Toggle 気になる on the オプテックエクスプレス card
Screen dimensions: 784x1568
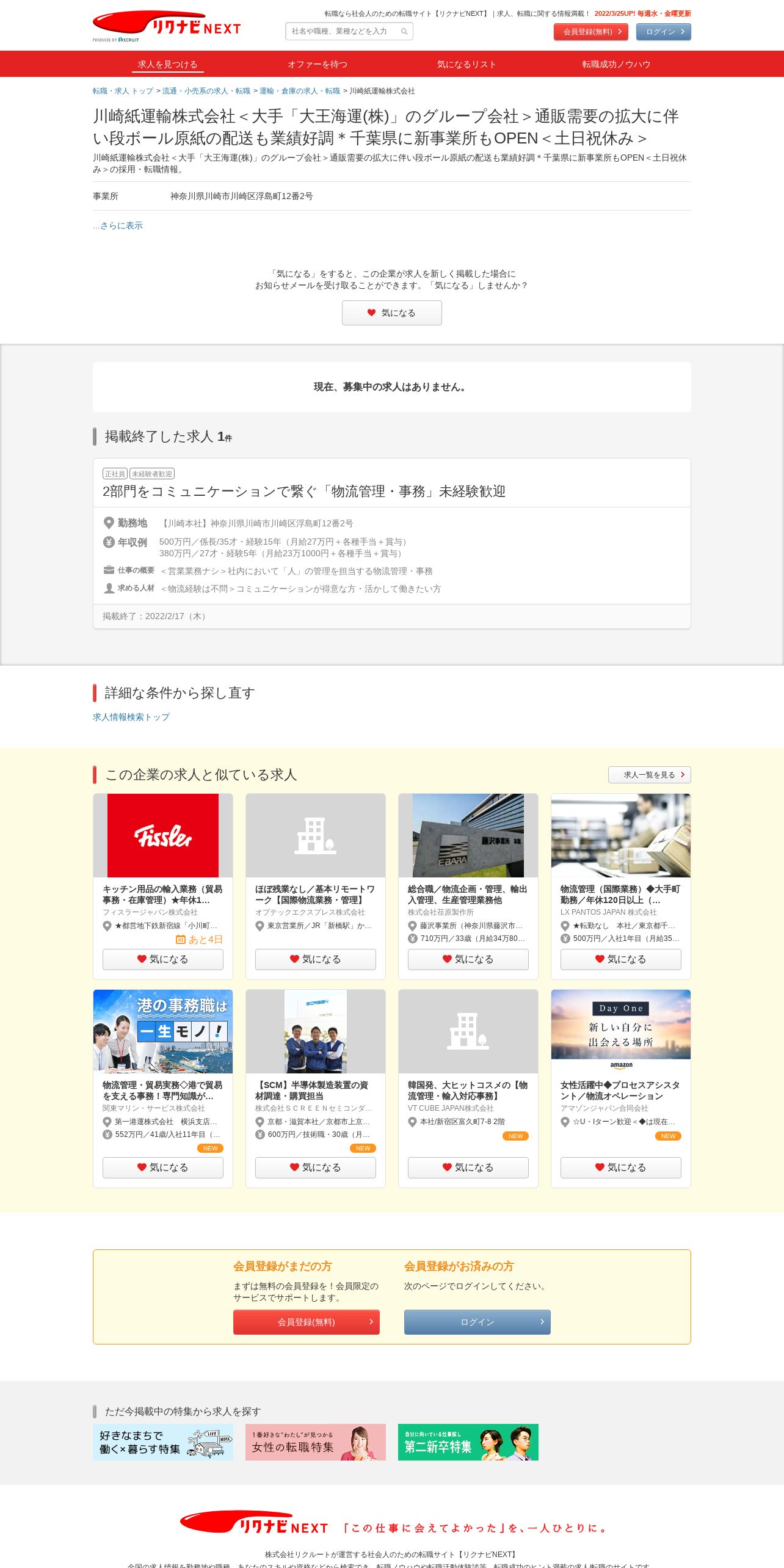[316, 959]
